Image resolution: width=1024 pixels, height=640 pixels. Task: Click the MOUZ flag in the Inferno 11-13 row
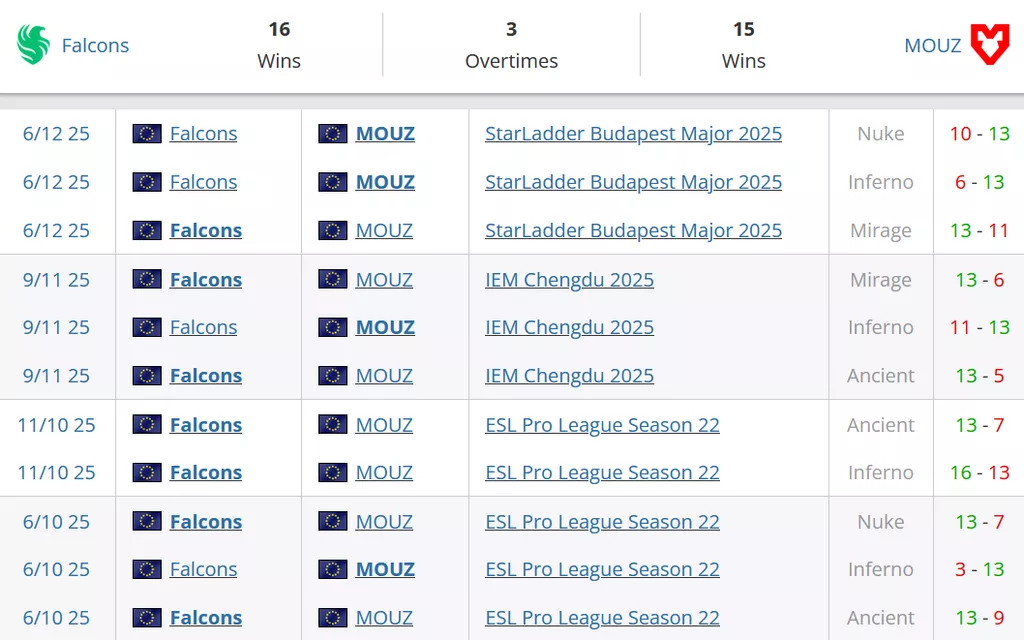pyautogui.click(x=333, y=327)
